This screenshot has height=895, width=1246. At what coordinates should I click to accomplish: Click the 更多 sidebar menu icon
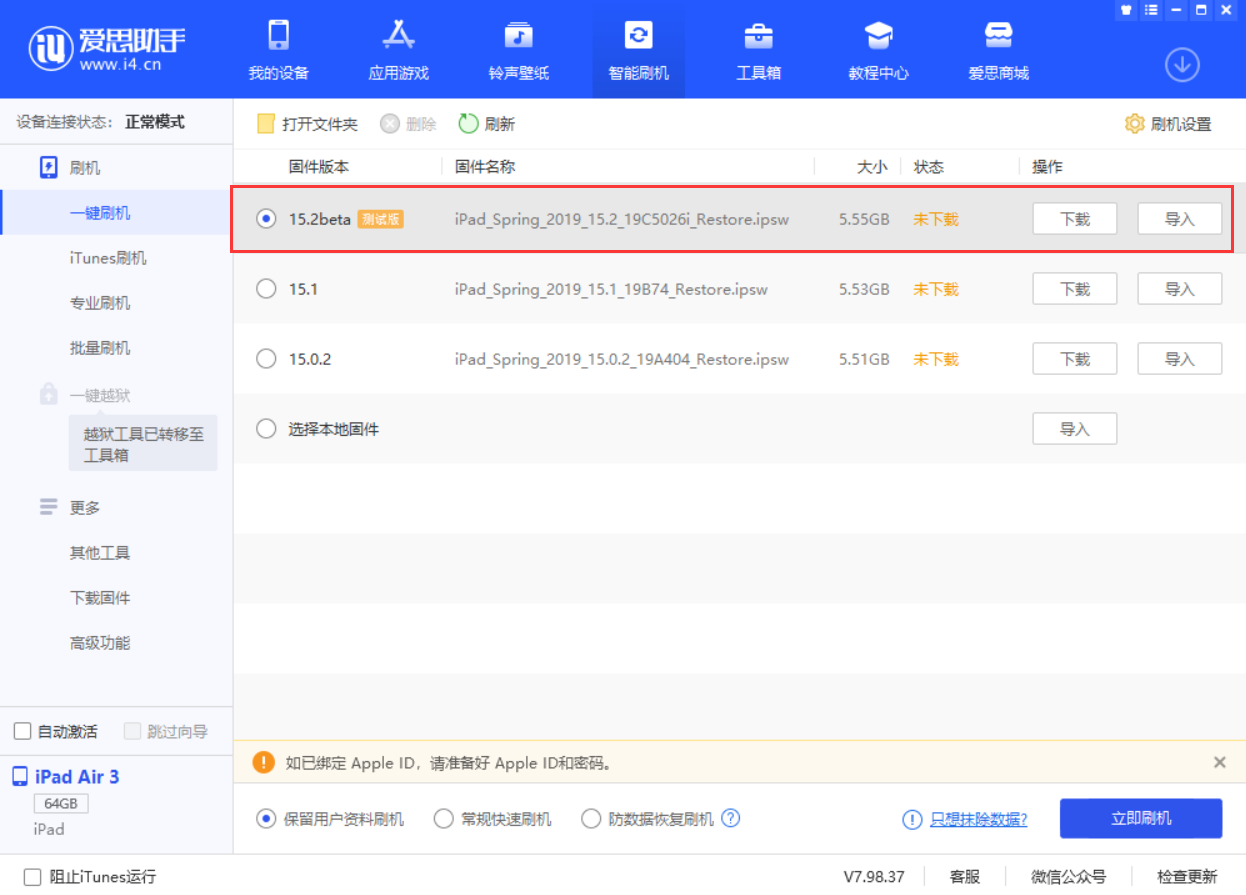(x=48, y=507)
